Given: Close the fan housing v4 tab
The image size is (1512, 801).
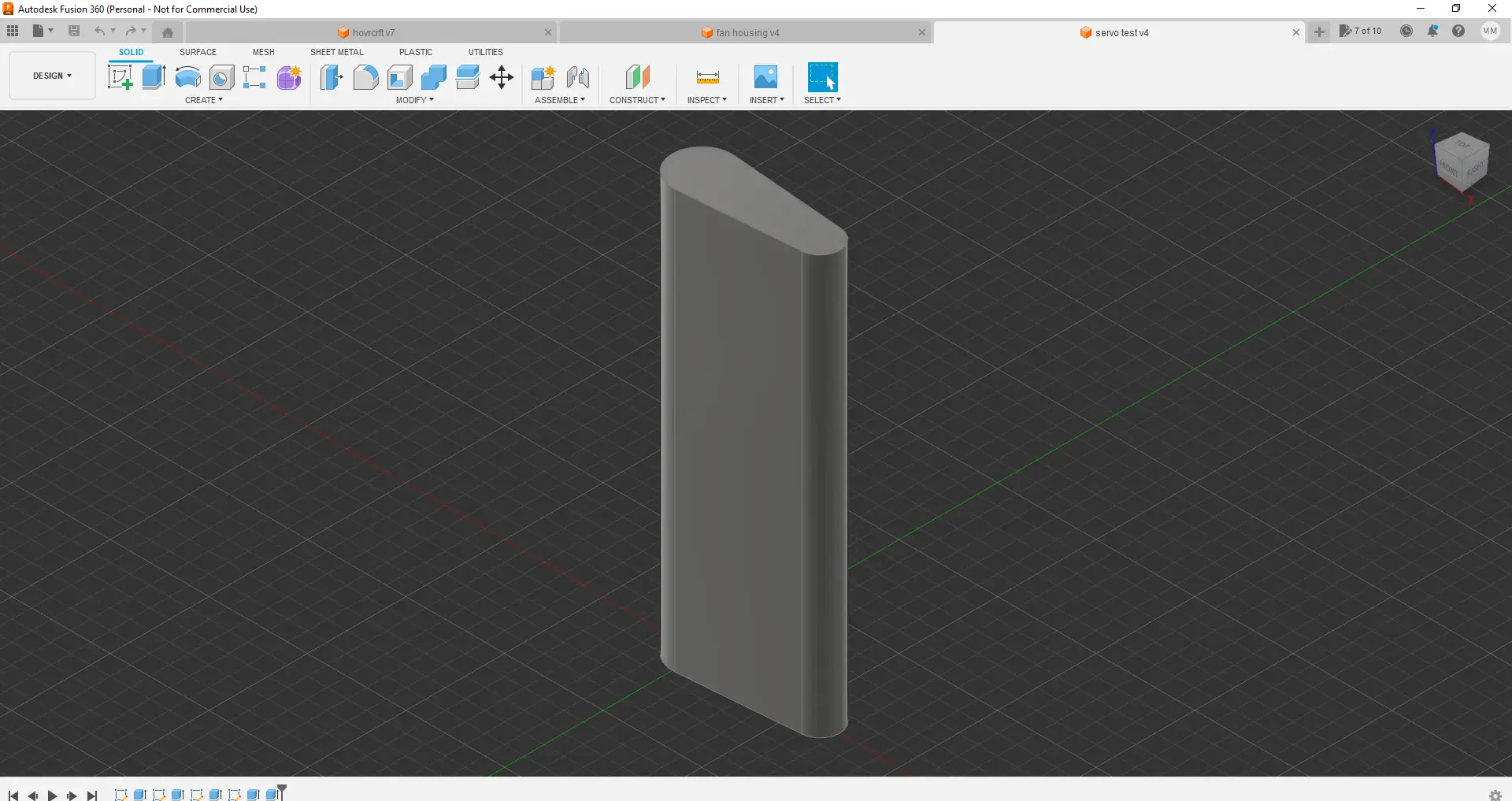Looking at the screenshot, I should pos(921,32).
